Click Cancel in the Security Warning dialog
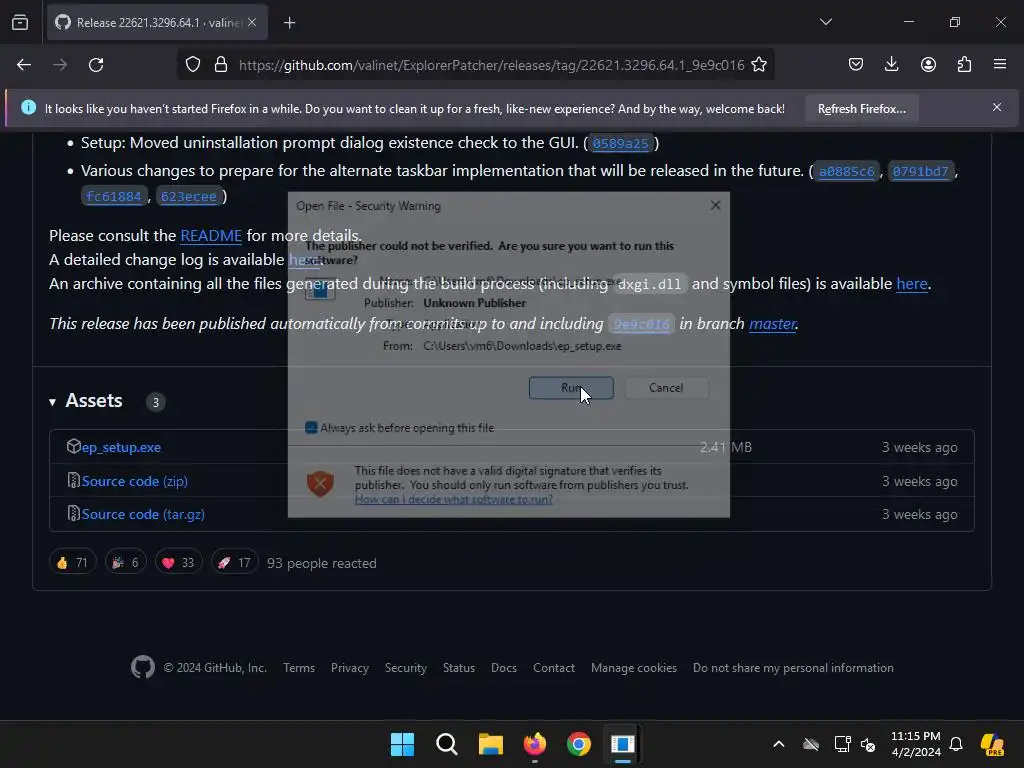Viewport: 1024px width, 768px height. [666, 388]
